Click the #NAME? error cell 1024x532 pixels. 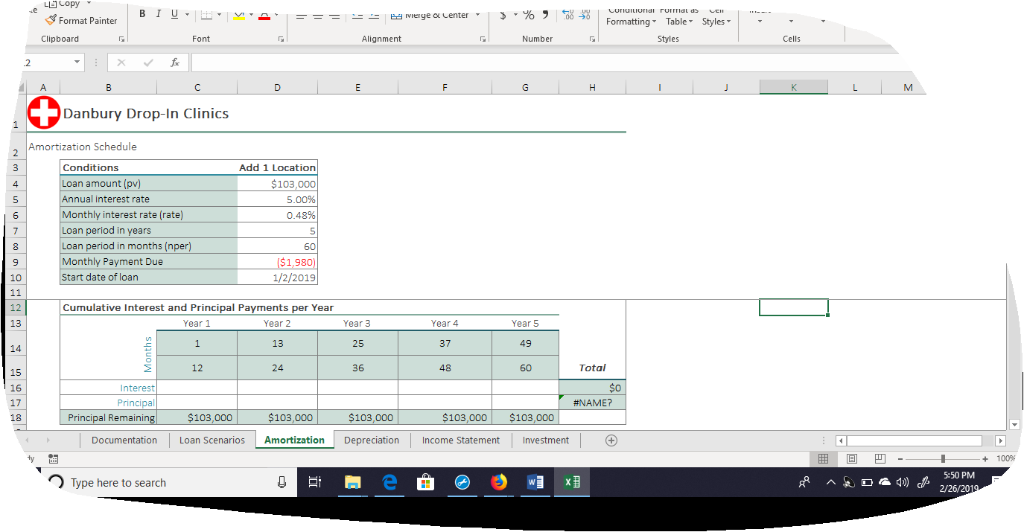[x=592, y=403]
